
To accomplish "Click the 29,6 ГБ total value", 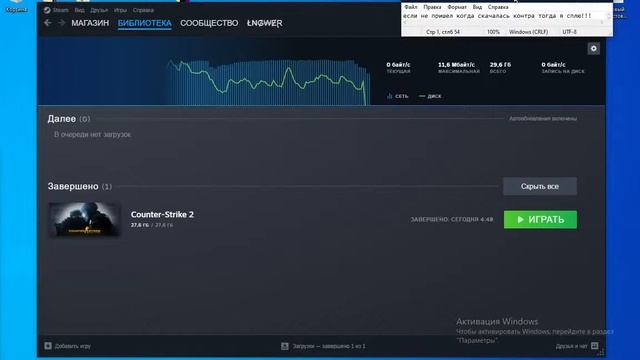I will [x=500, y=64].
